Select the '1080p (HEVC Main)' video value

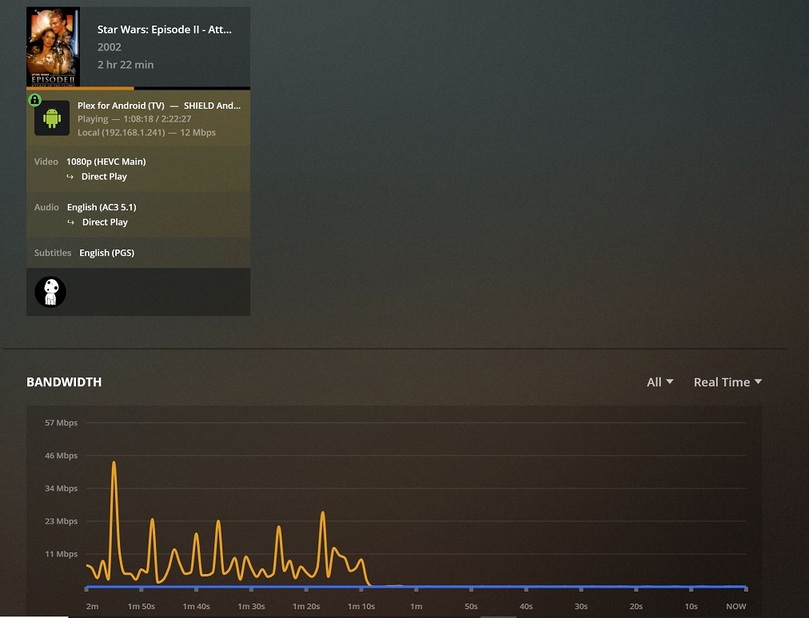click(x=106, y=162)
